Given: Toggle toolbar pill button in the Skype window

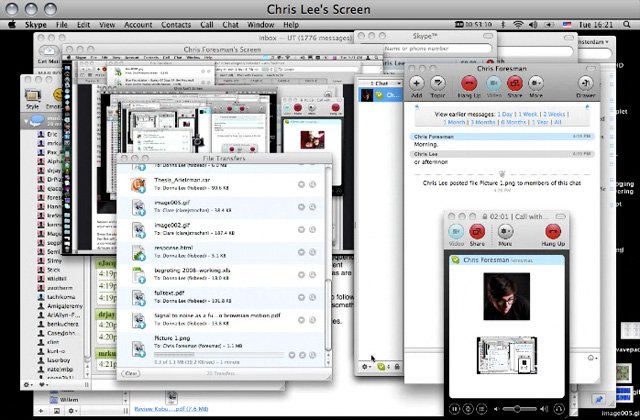Looking at the screenshot, I should pos(488,36).
